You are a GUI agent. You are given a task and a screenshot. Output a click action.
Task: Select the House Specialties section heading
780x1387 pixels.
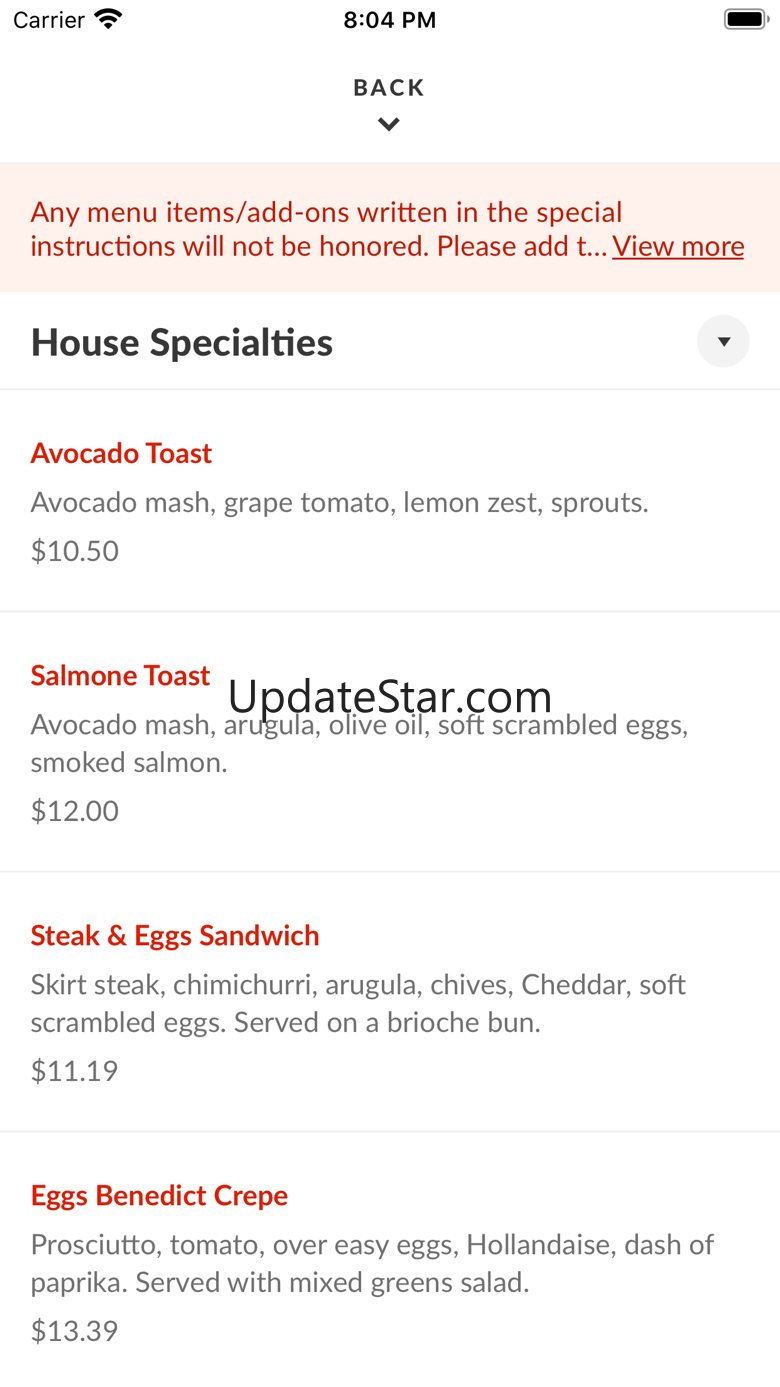(x=182, y=343)
